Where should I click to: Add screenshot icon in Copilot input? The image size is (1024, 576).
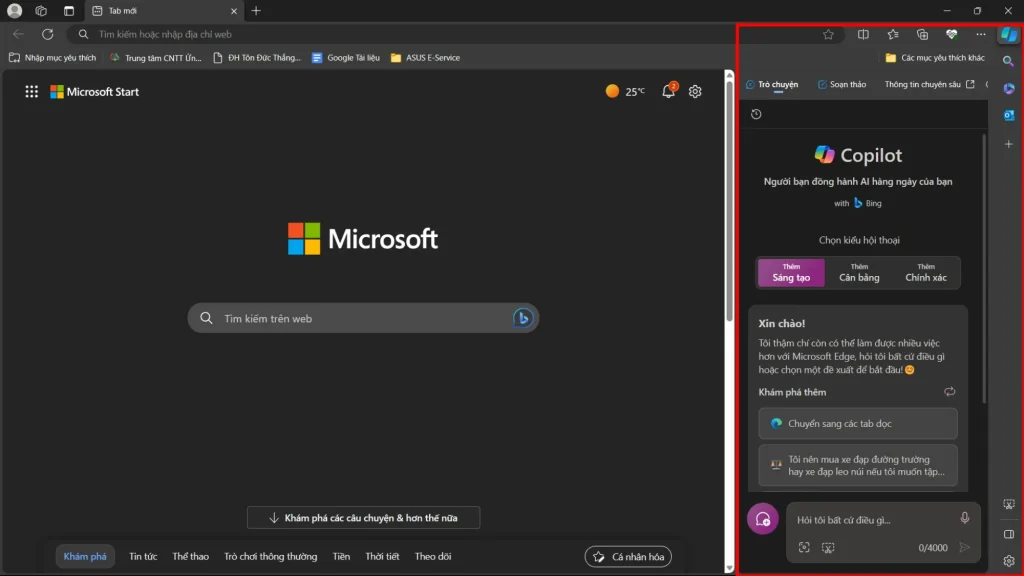click(828, 547)
